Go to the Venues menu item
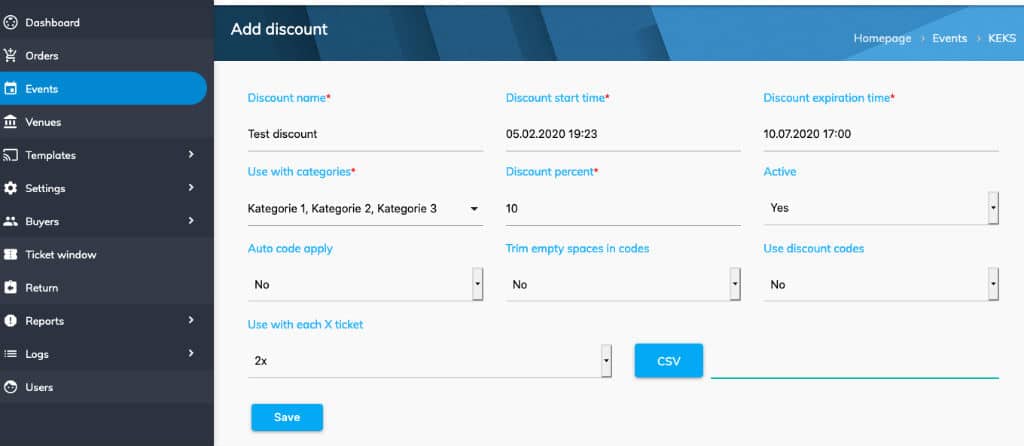The image size is (1024, 446). (x=104, y=122)
